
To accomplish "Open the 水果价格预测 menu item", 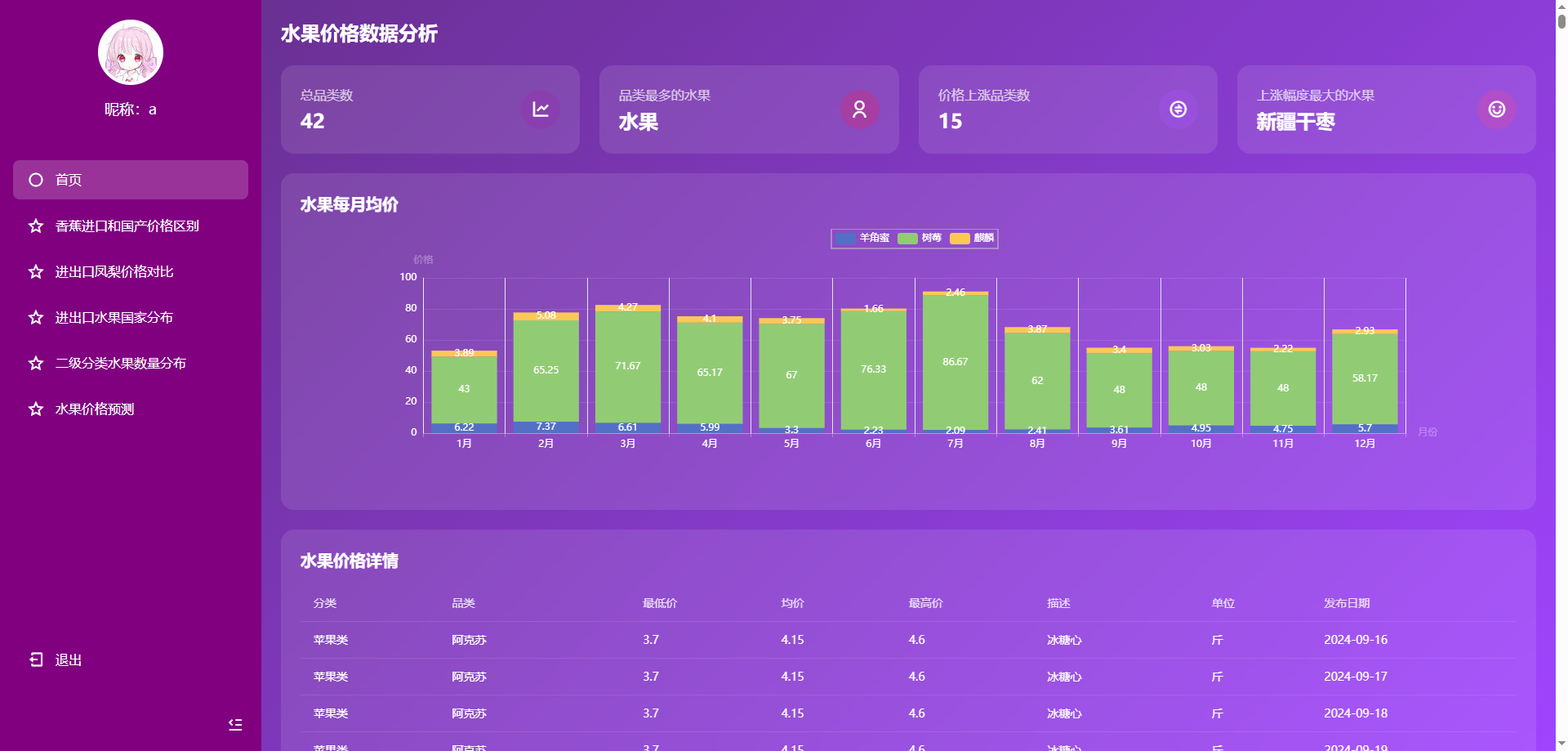I will (131, 409).
